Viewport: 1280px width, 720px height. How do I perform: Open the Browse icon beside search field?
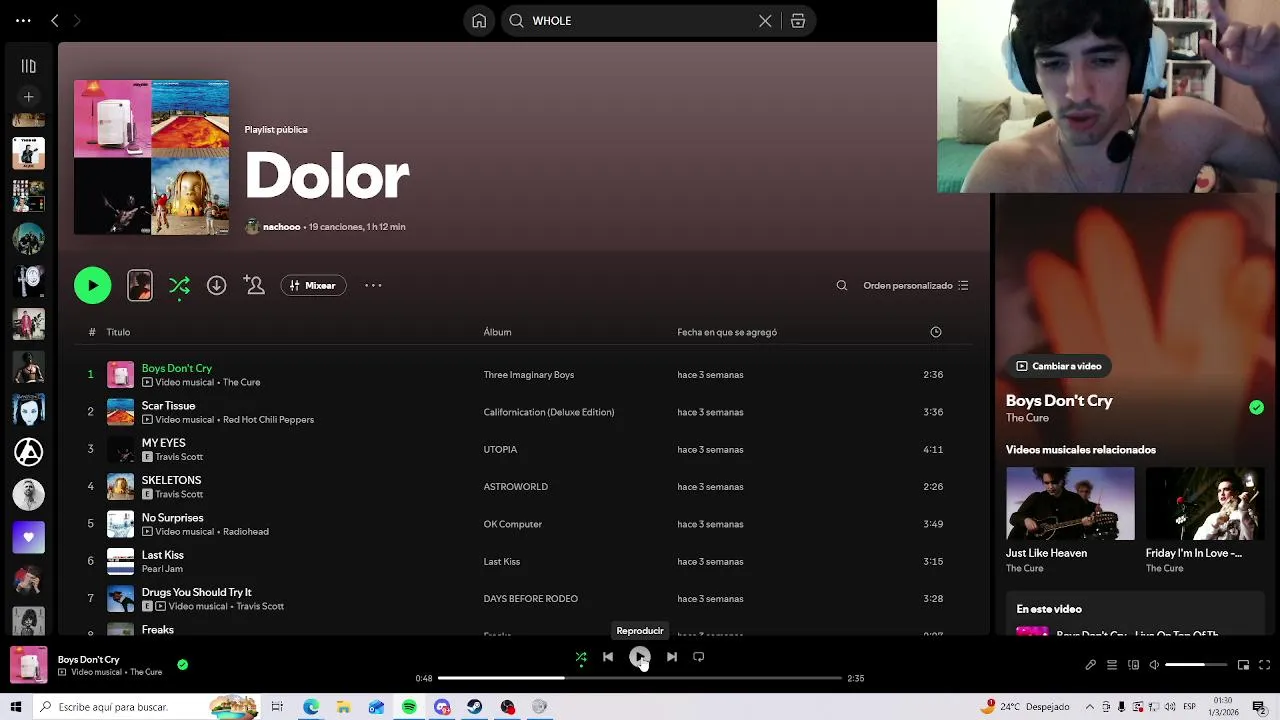tap(798, 21)
